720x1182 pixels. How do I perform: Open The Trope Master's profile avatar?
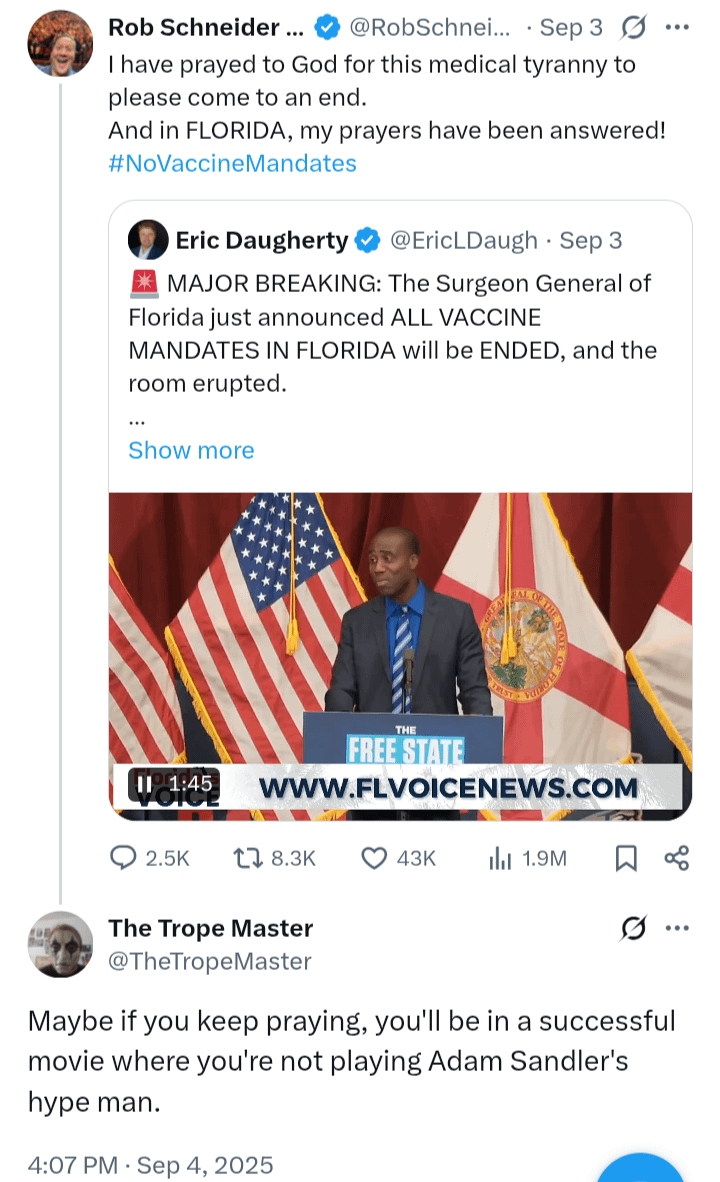pos(60,944)
